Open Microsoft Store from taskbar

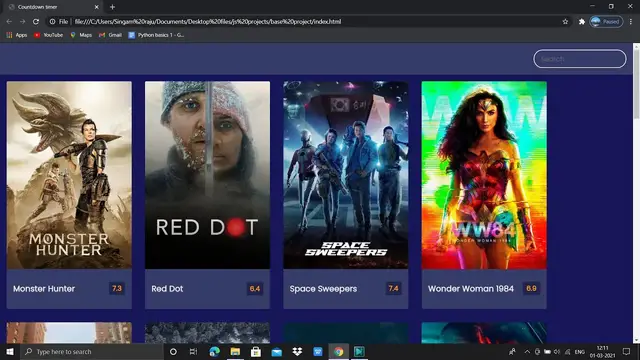coord(256,351)
